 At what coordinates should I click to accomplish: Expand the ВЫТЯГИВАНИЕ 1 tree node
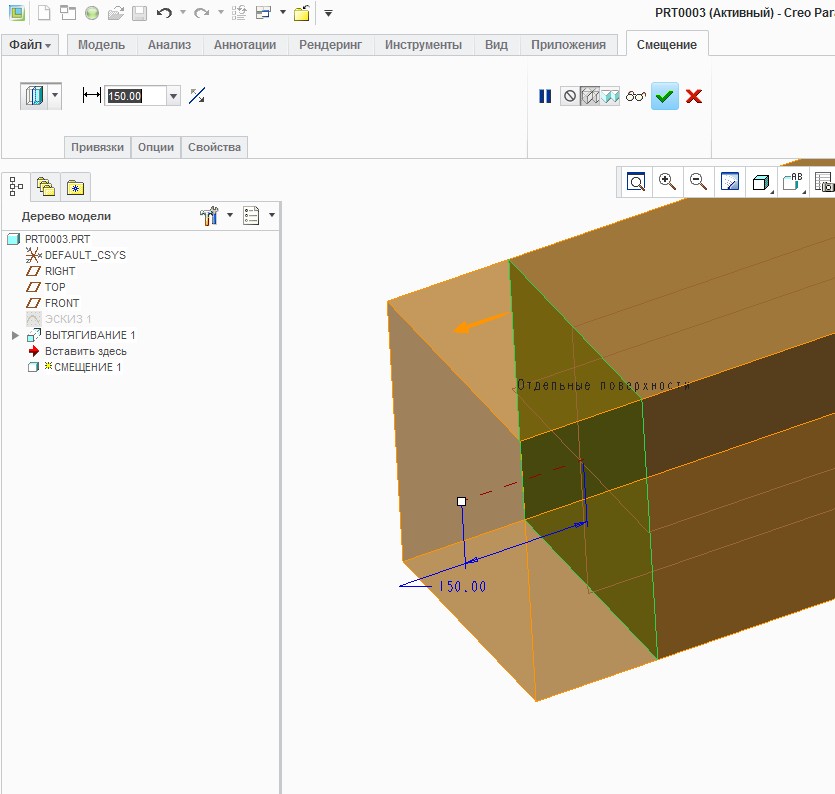coord(15,335)
